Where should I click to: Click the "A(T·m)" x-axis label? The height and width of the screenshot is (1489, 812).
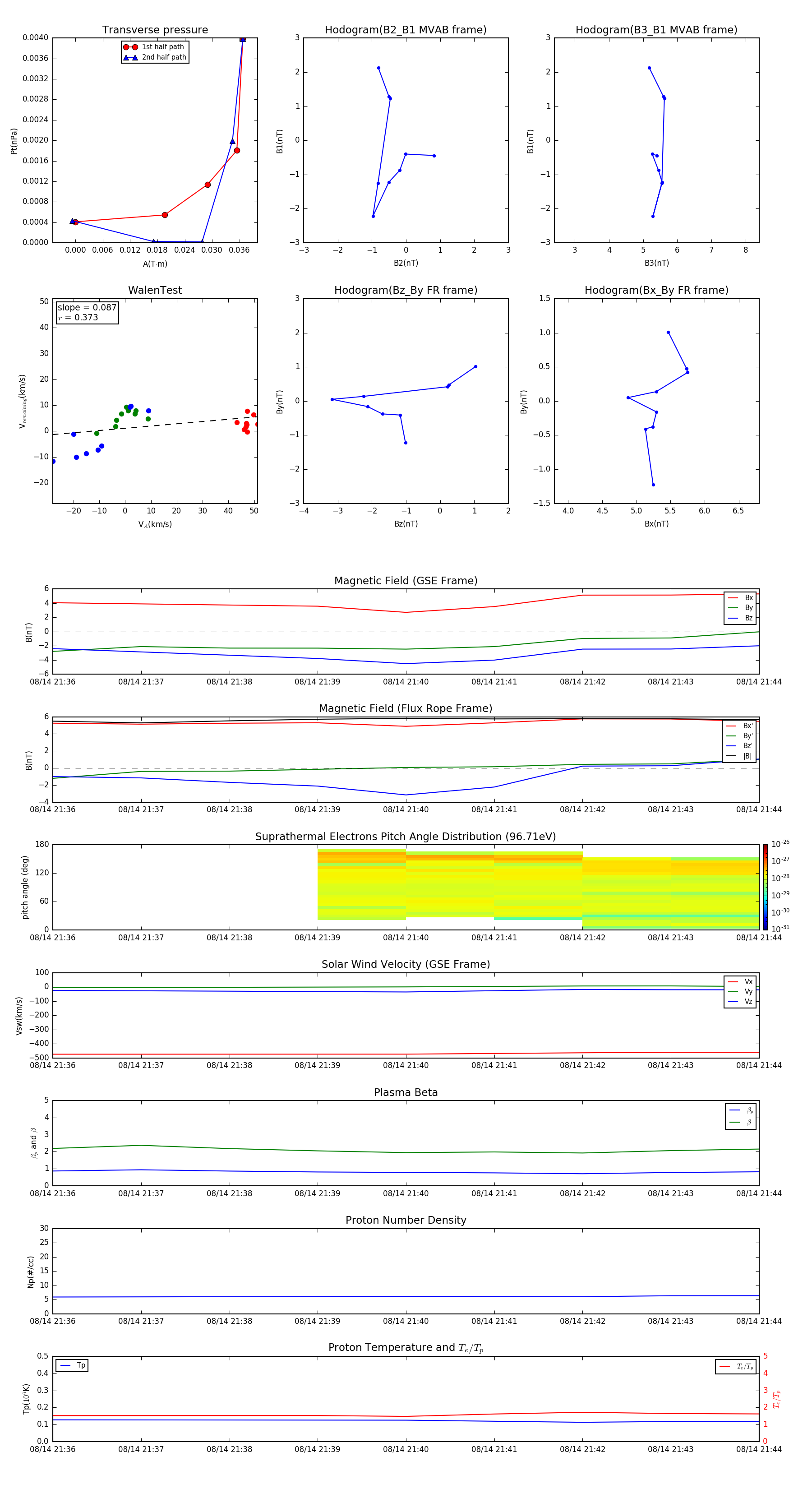pyautogui.click(x=155, y=264)
